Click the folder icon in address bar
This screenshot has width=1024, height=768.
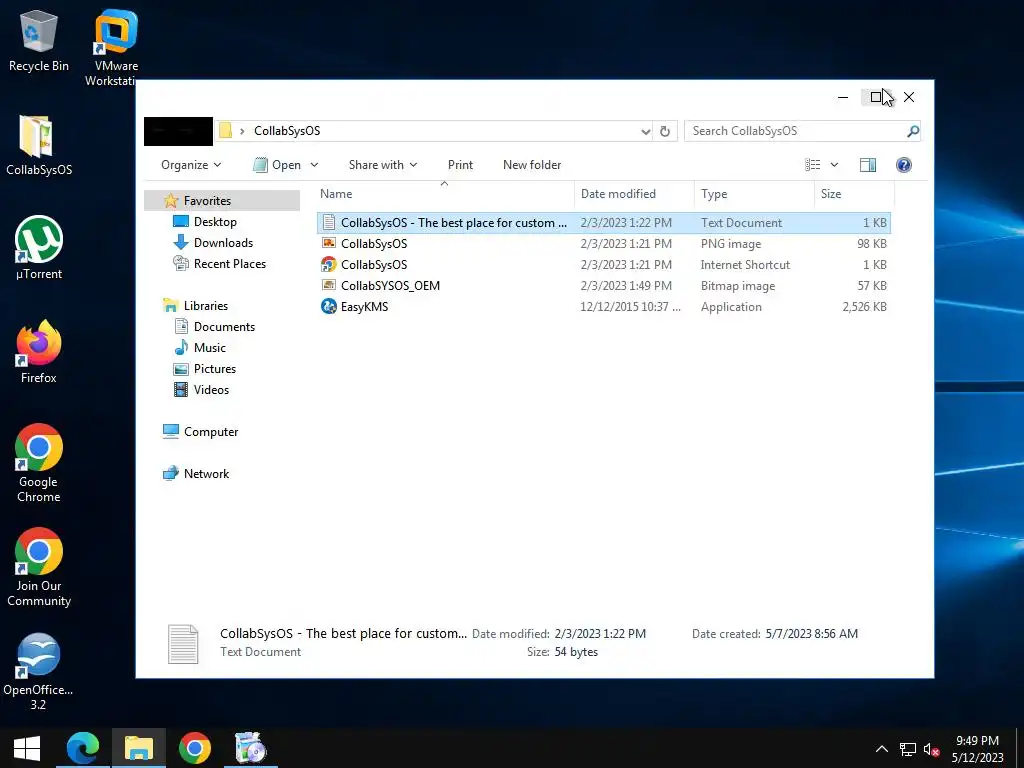[x=225, y=131]
